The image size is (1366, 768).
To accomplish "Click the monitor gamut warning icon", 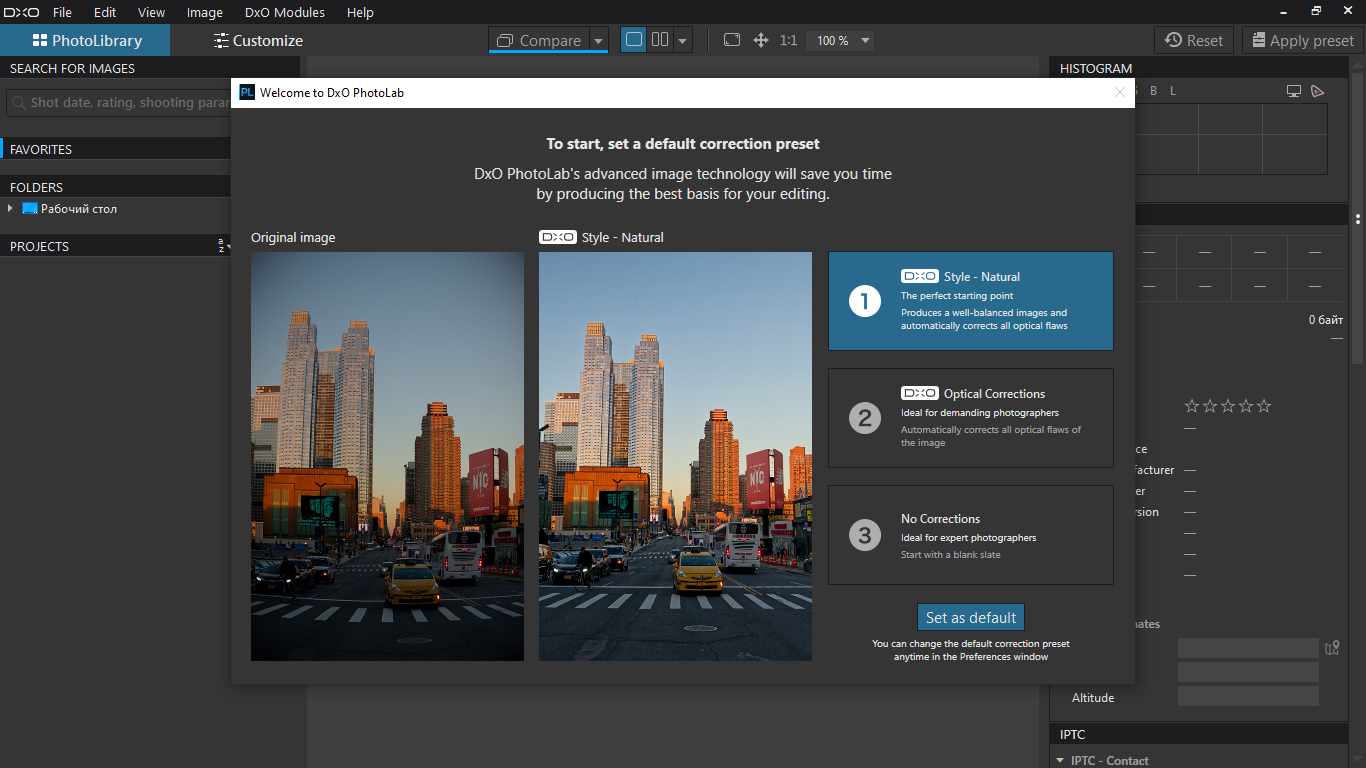I will pos(1293,91).
